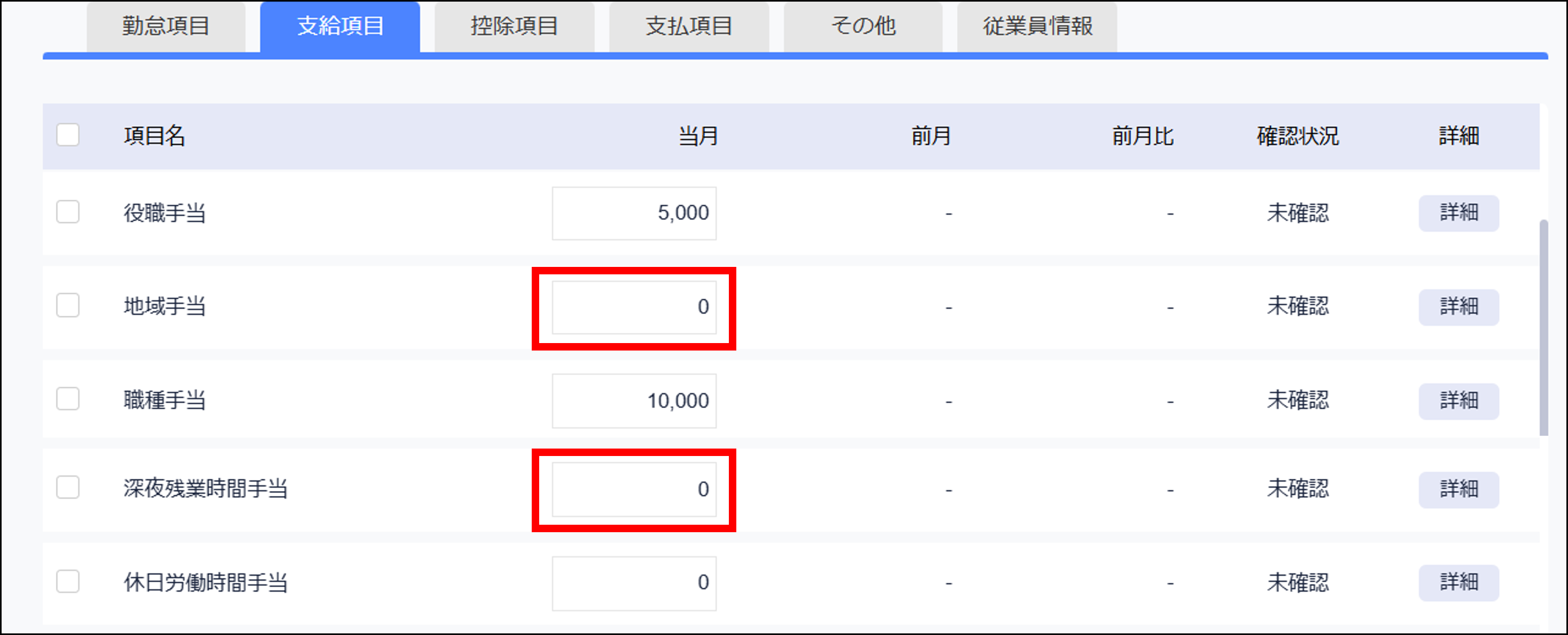Click the 深夜残業時間手当 current month input
The image size is (1568, 635).
pos(633,490)
